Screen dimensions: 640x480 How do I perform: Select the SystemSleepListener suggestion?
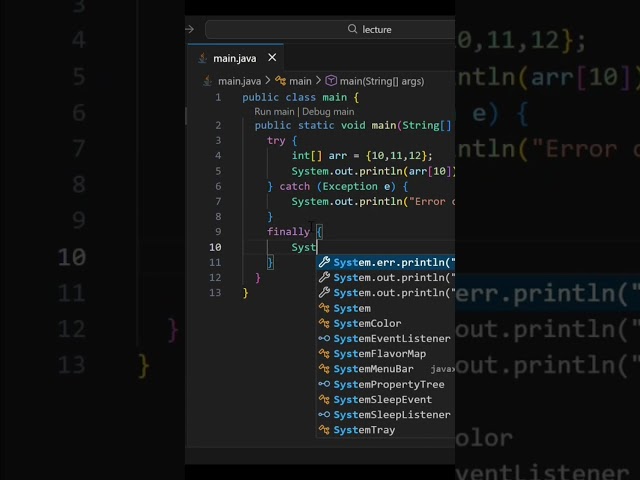pyautogui.click(x=386, y=414)
